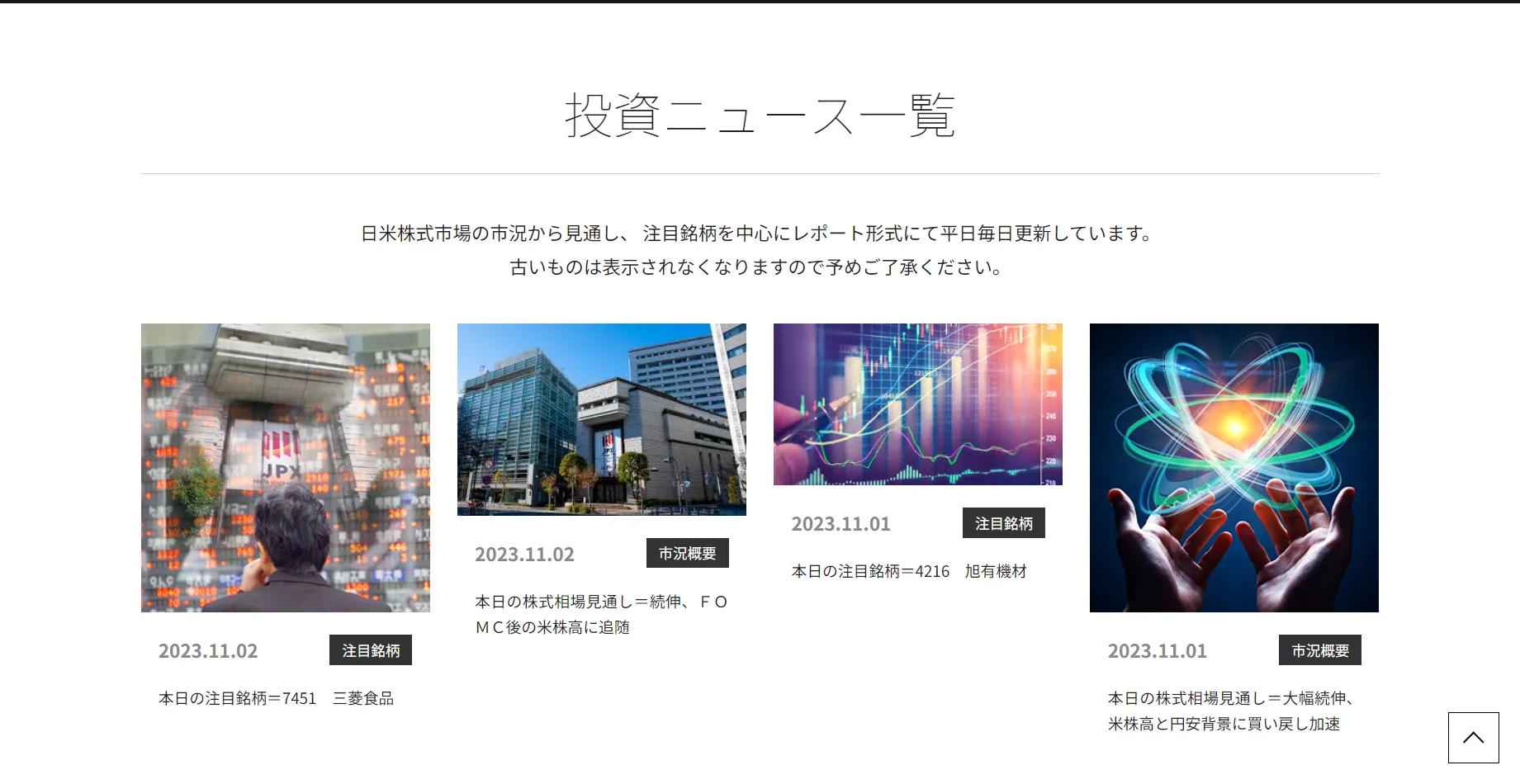
Task: Open article 本日の注目銘柄＝4216 旭有機材
Action: click(x=909, y=571)
